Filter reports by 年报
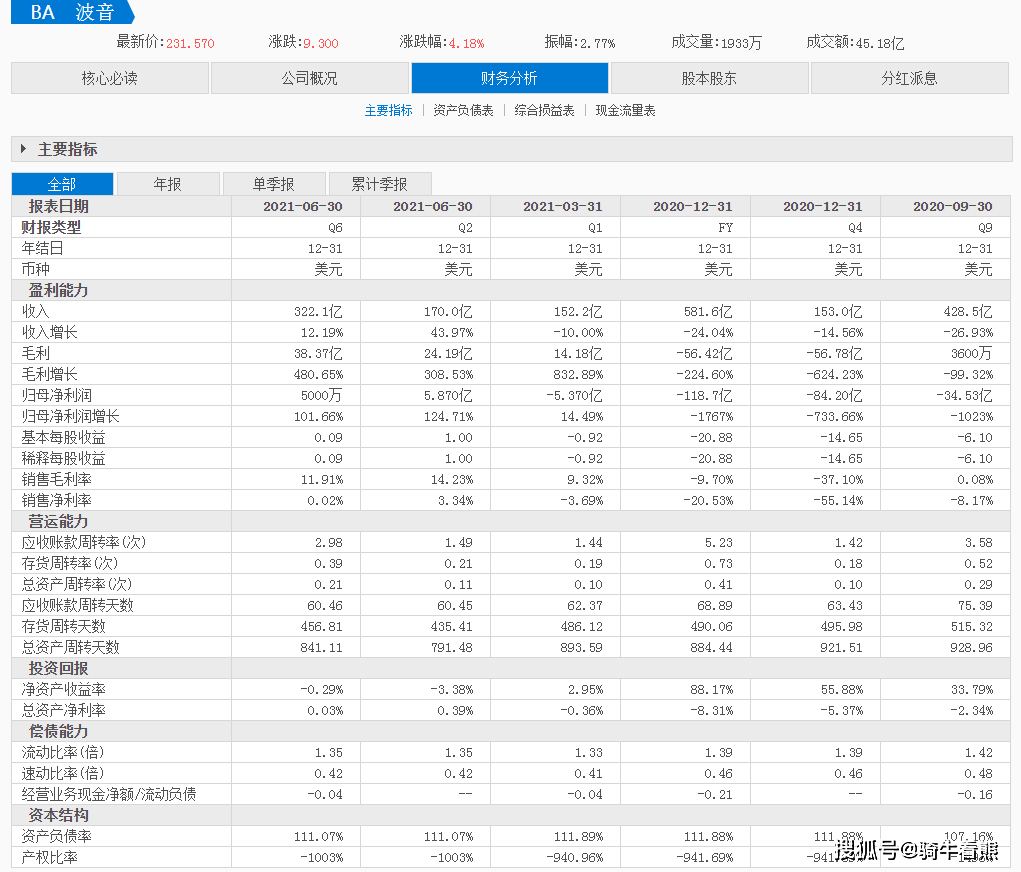1021x872 pixels. click(x=169, y=183)
